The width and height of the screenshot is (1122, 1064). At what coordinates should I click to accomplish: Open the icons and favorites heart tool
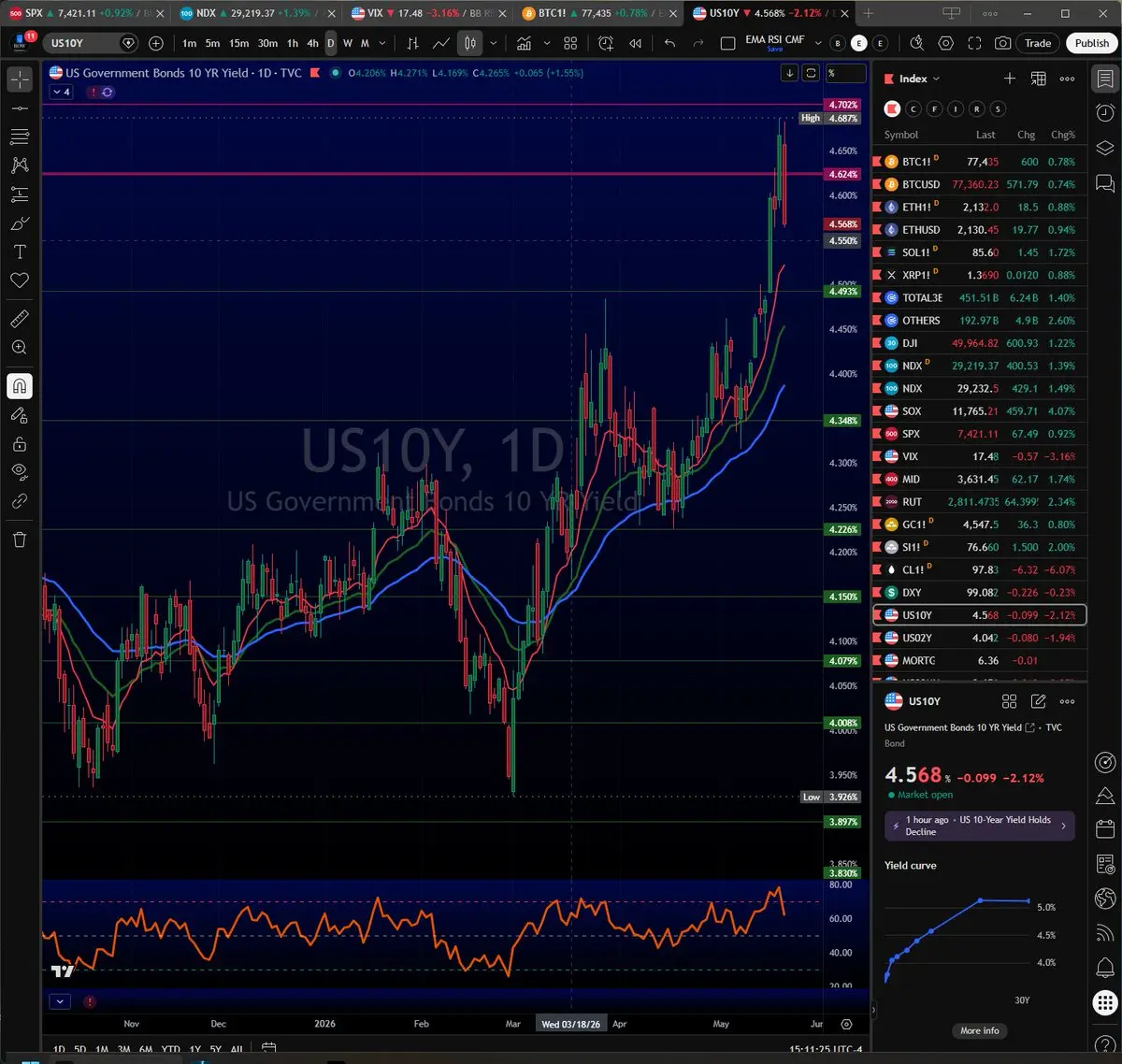[20, 280]
